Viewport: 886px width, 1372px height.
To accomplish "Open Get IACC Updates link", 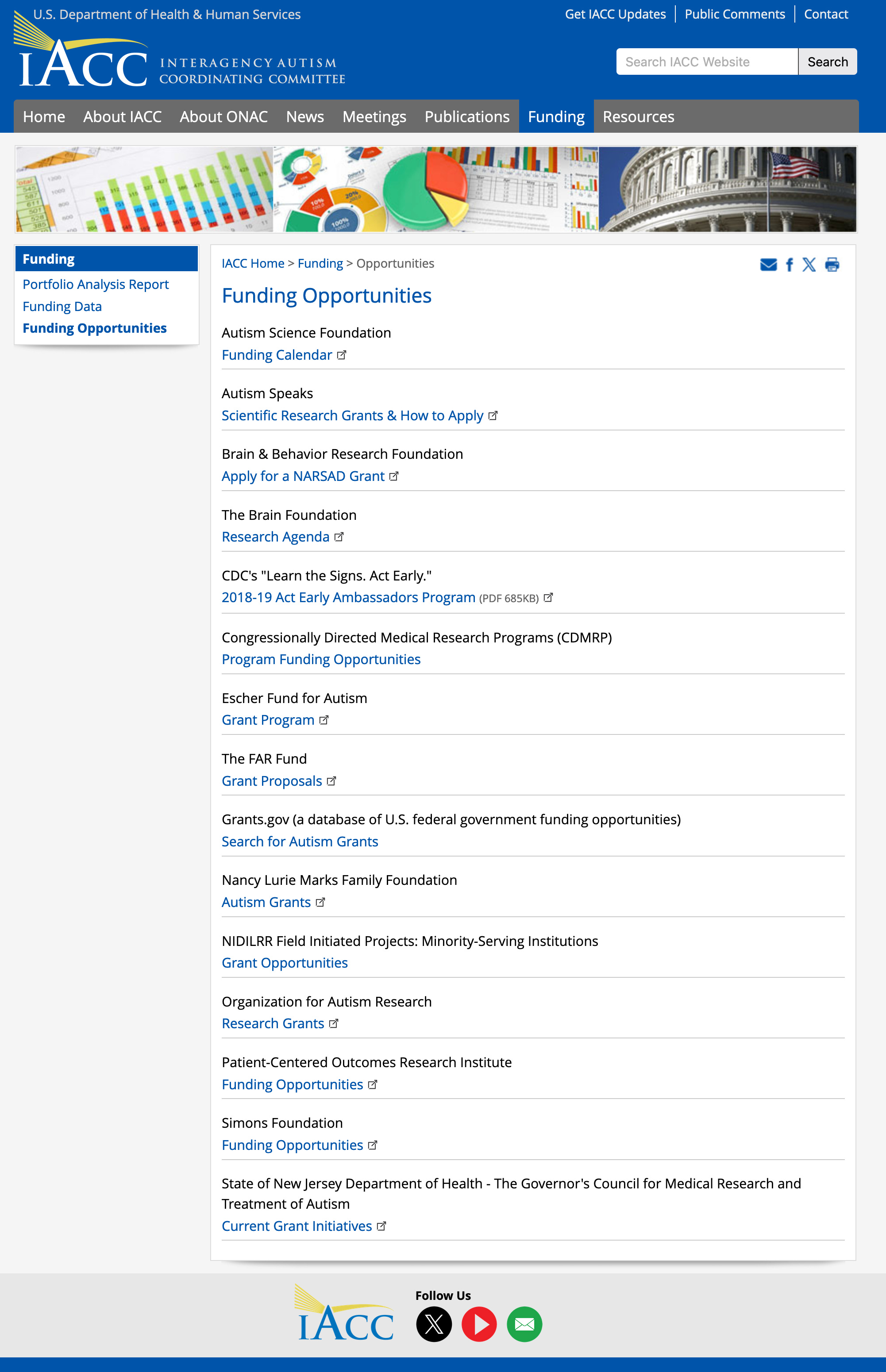I will [x=615, y=14].
